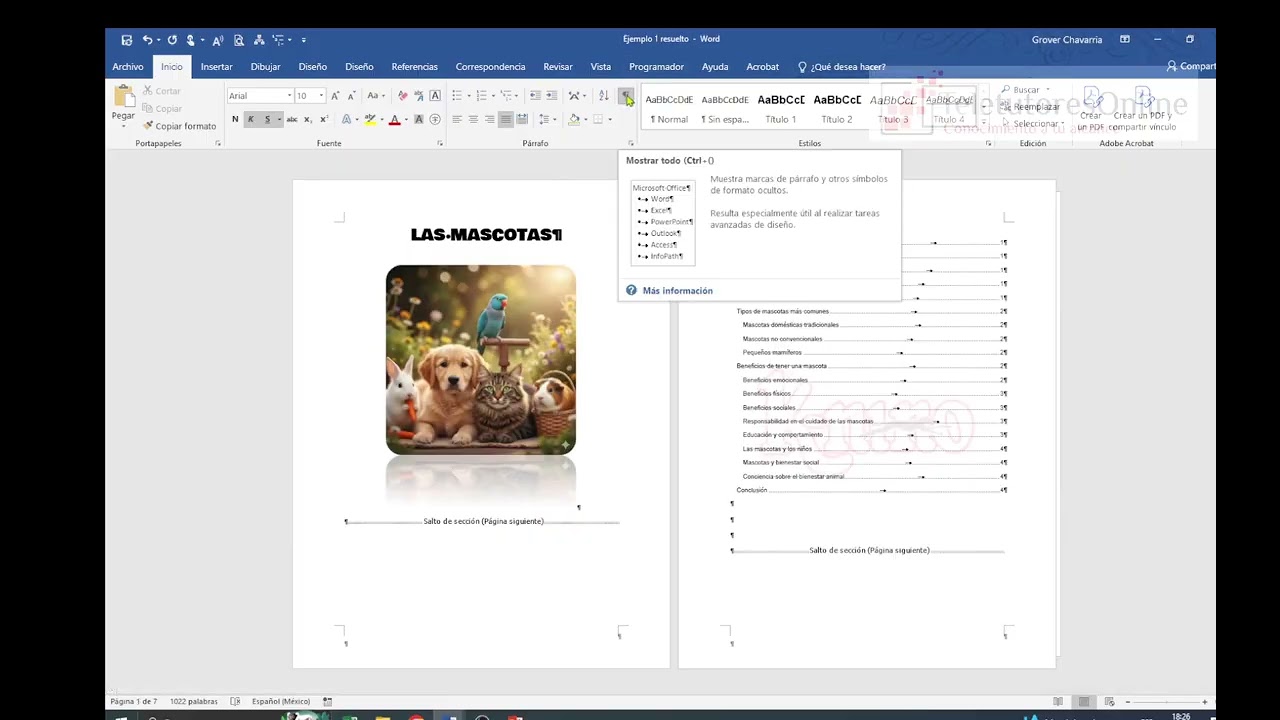Open numbering list library dropdown
This screenshot has height=720, width=1280.
[494, 96]
